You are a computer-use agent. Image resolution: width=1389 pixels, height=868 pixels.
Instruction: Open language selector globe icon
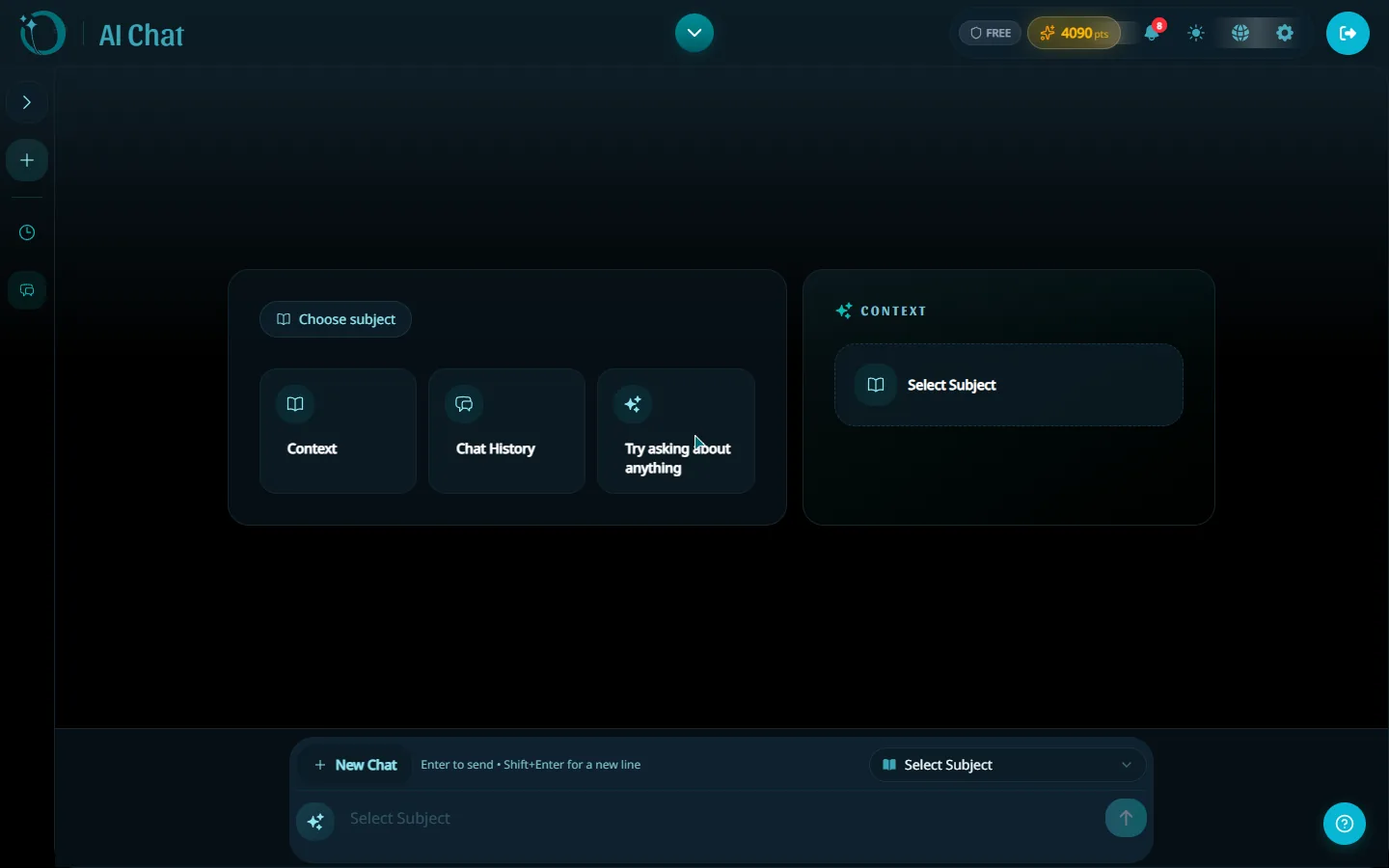(1241, 33)
